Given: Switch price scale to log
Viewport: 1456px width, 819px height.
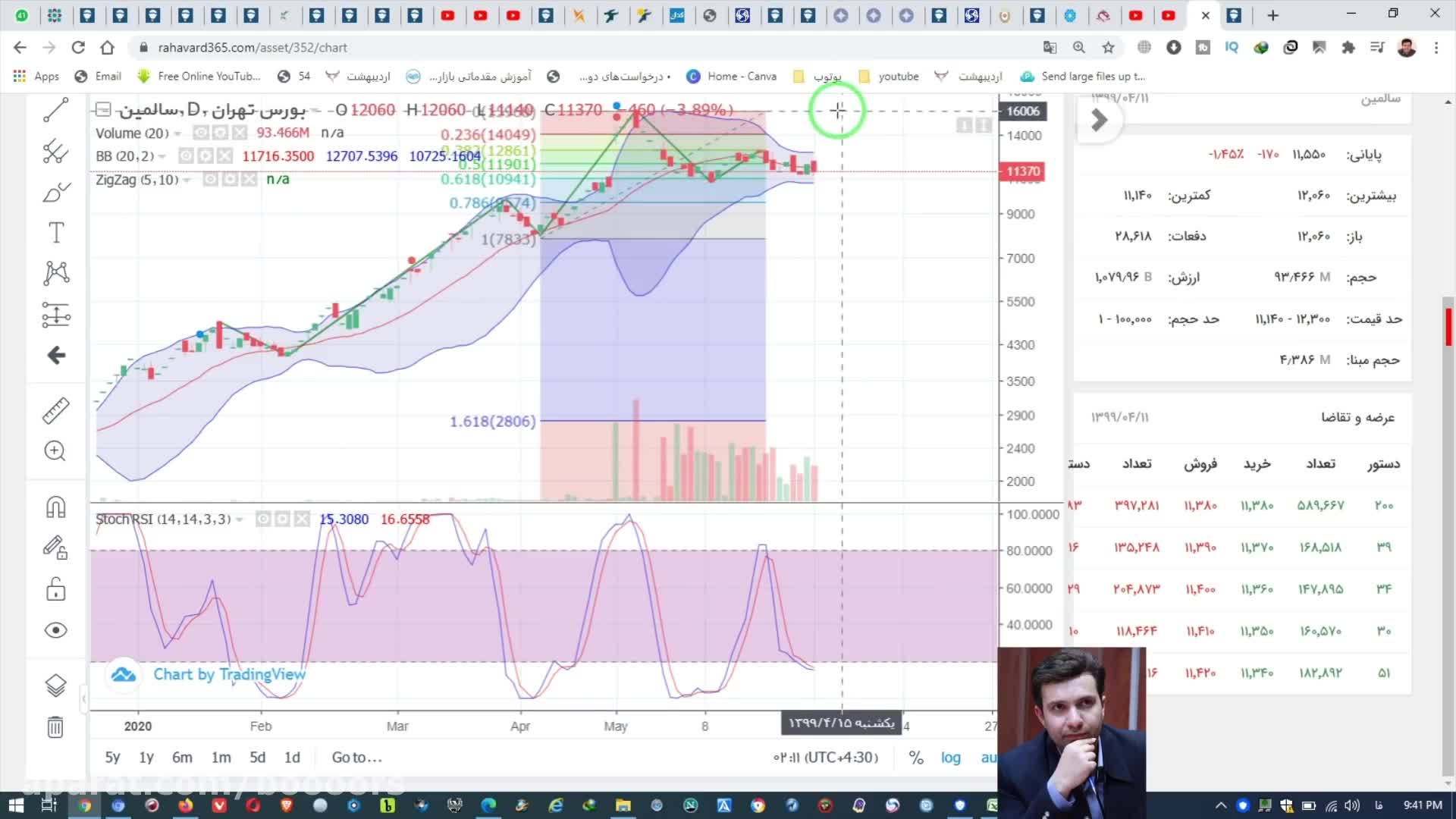Looking at the screenshot, I should pyautogui.click(x=950, y=758).
